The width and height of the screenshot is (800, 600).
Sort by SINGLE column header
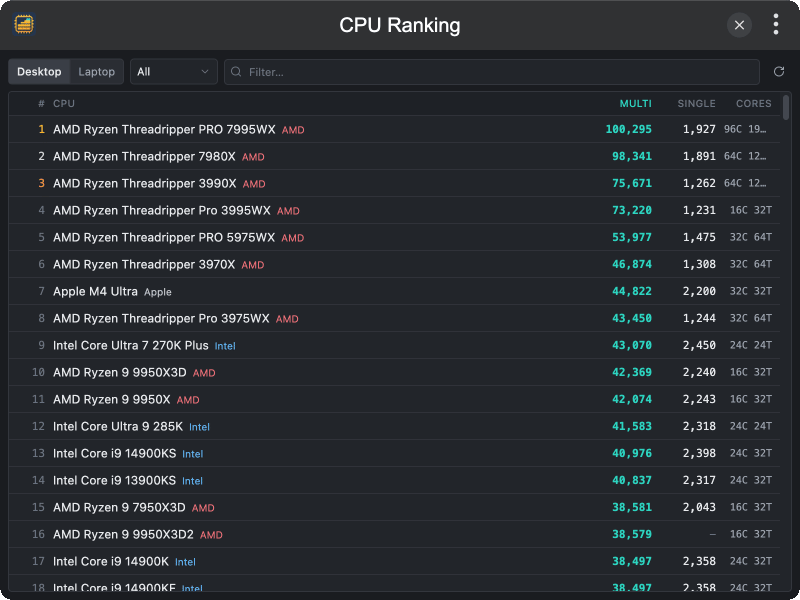click(x=696, y=104)
